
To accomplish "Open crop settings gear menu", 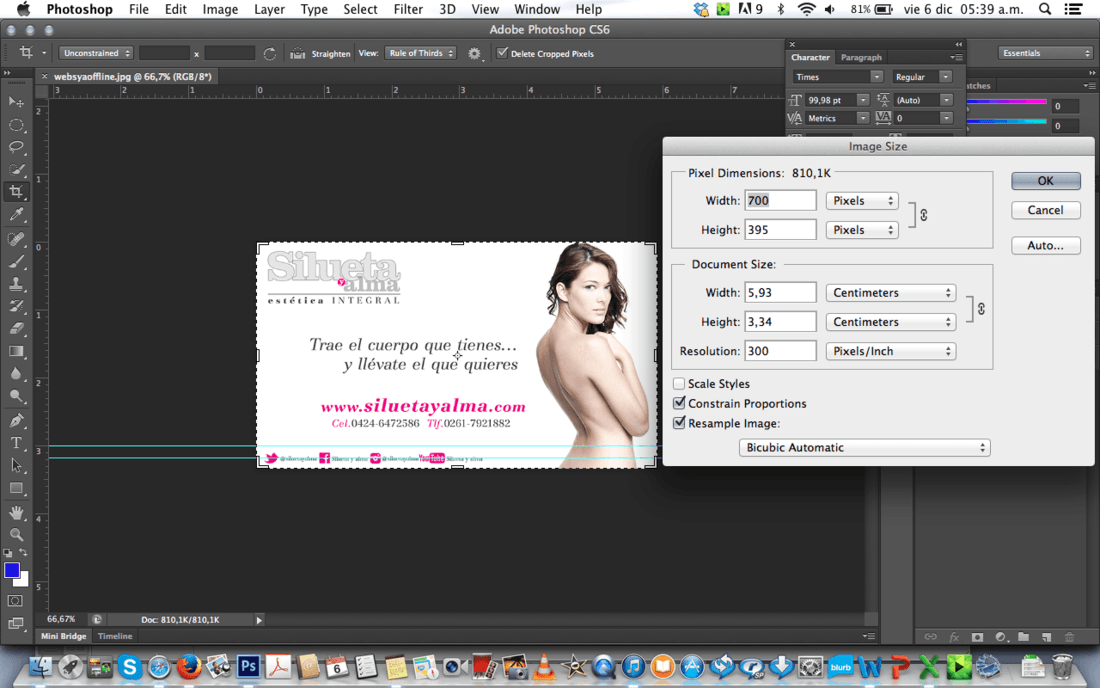I will pyautogui.click(x=475, y=53).
